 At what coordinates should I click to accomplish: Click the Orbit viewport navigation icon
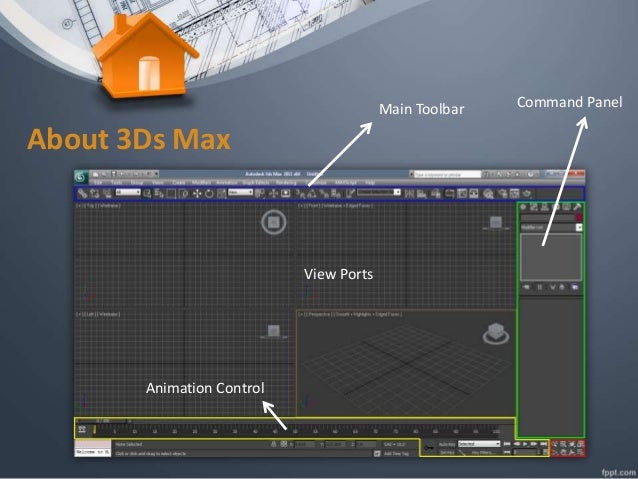point(572,452)
